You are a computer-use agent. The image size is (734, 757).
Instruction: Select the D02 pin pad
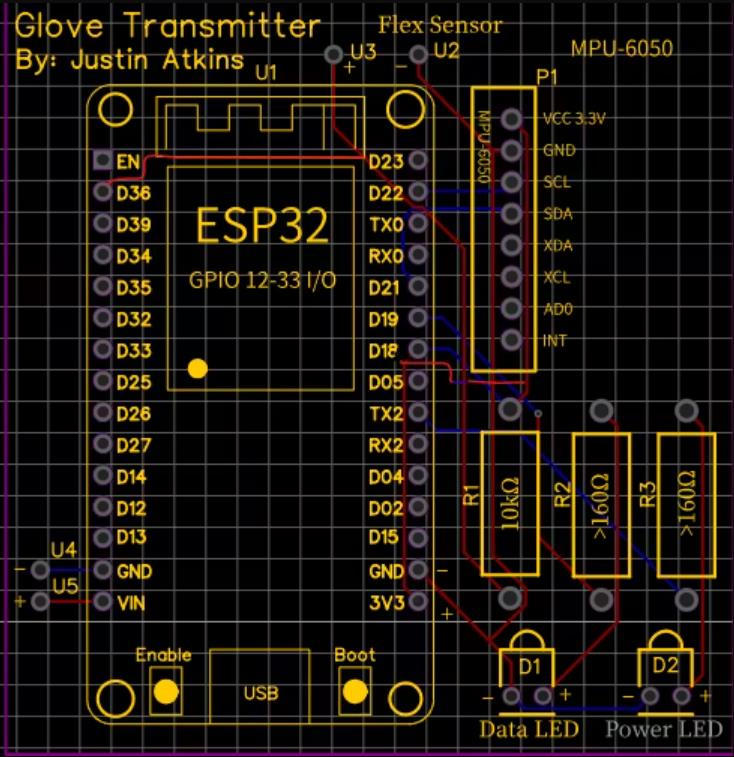click(x=418, y=507)
